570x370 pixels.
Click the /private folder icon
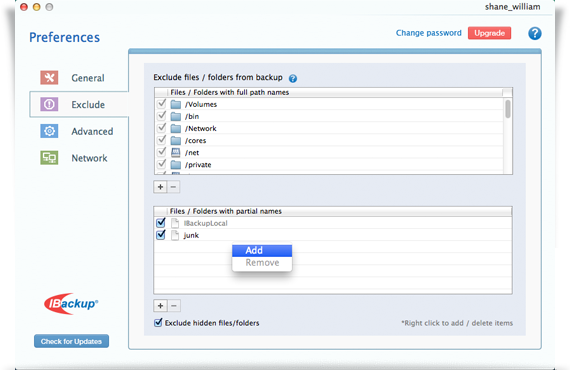click(x=176, y=165)
